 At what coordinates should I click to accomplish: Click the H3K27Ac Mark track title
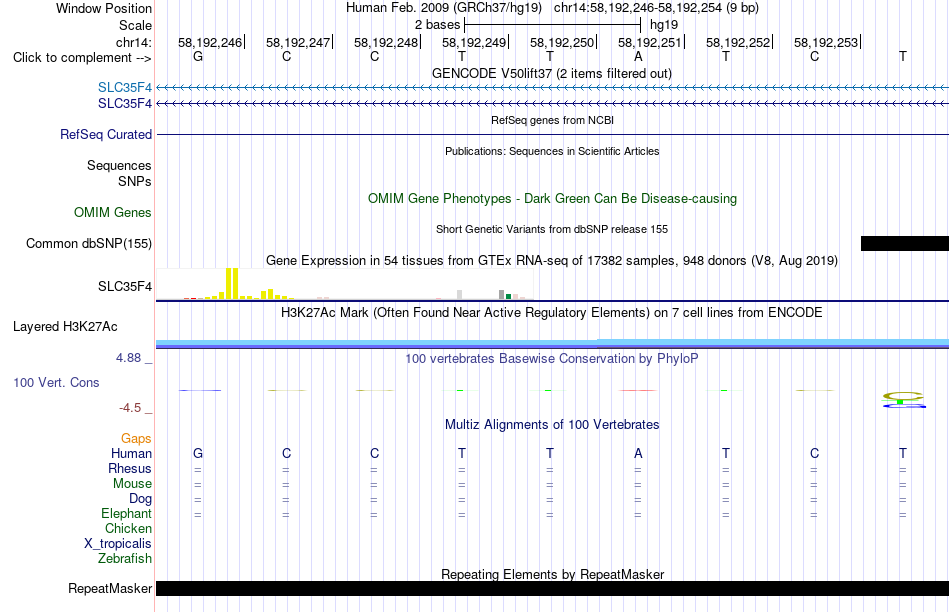(x=552, y=313)
